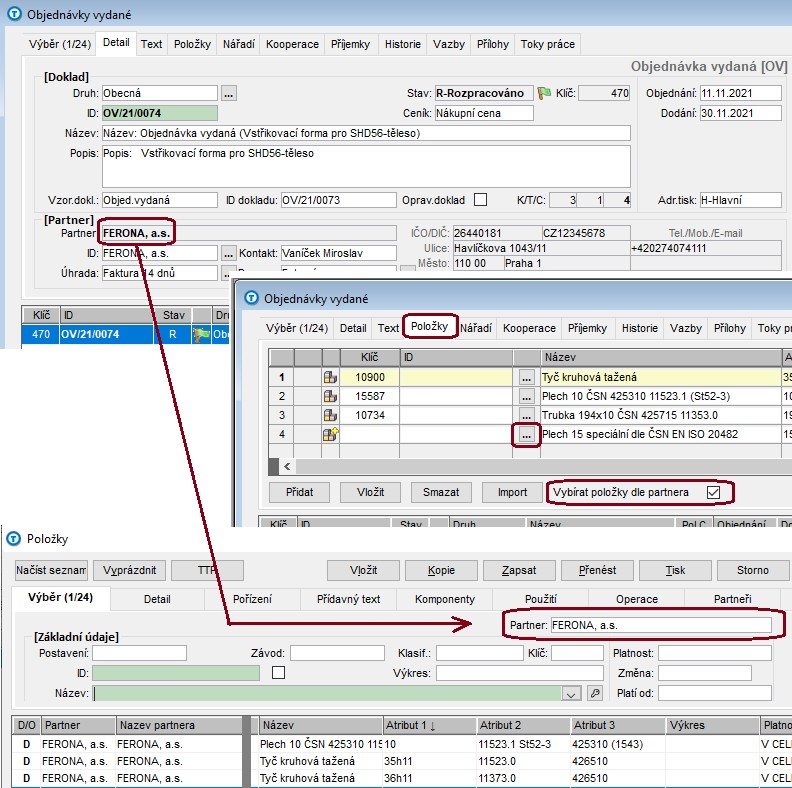
Task: Select Položky tab in second Objednávky window
Action: (429, 326)
